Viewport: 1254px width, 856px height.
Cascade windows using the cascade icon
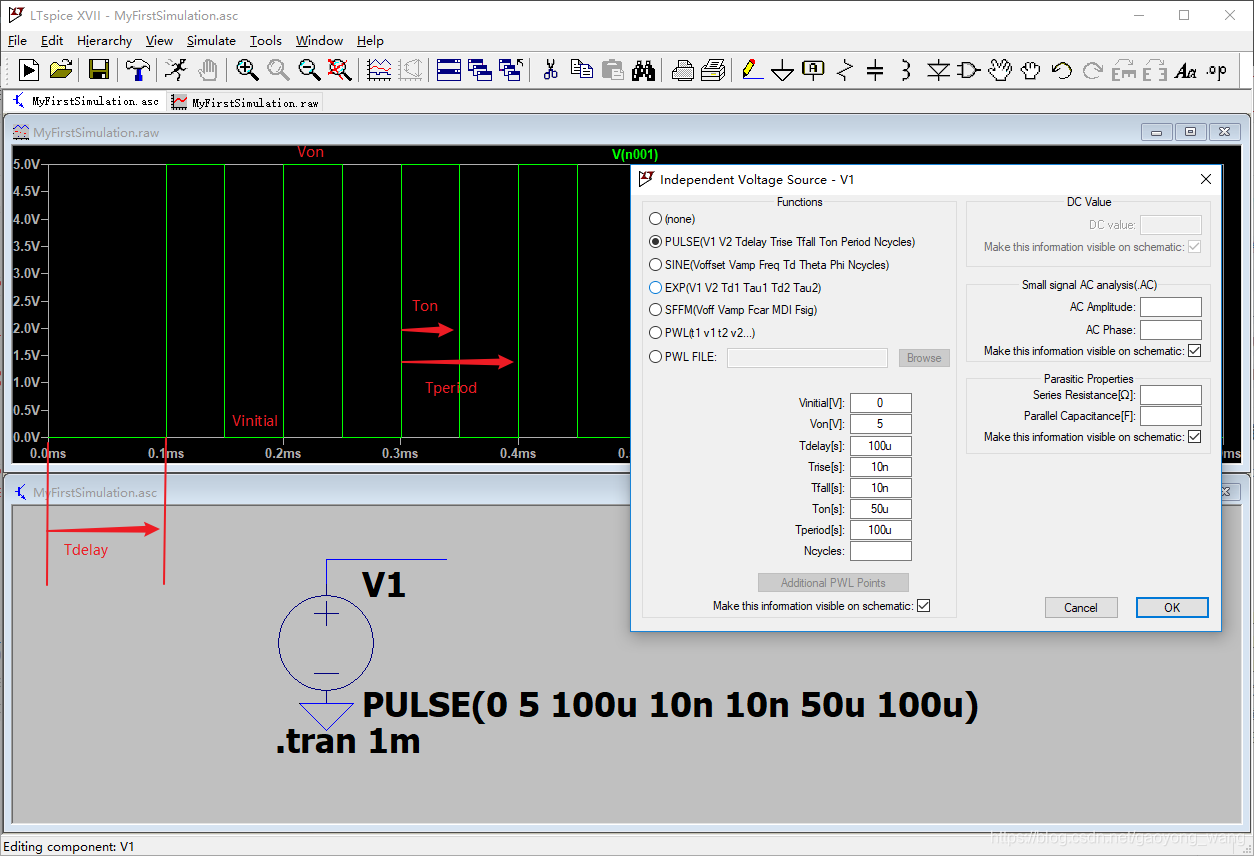(x=480, y=70)
